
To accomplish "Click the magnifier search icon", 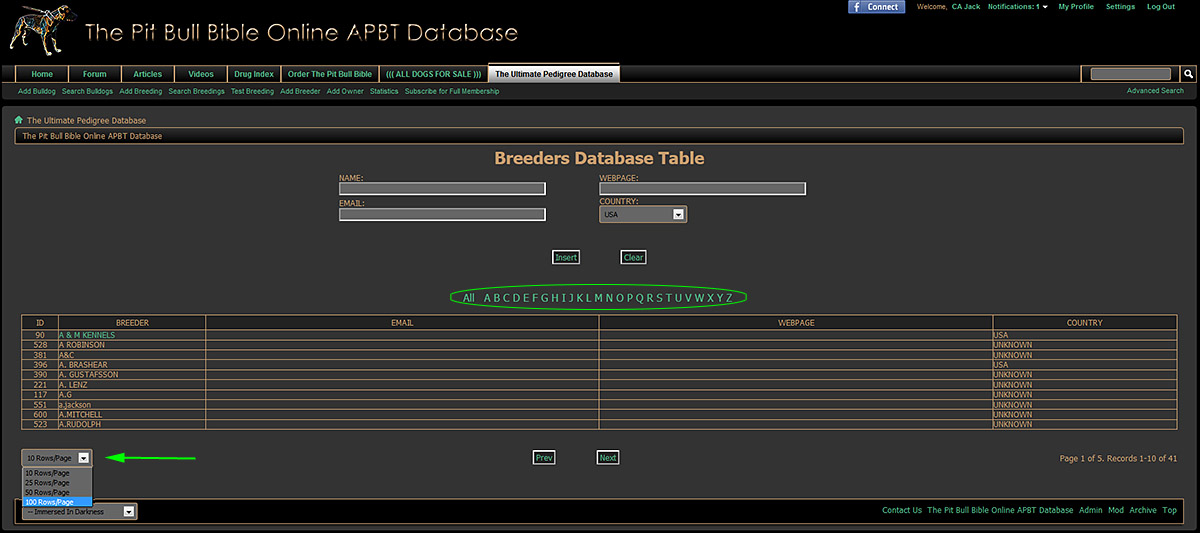I will point(1188,74).
